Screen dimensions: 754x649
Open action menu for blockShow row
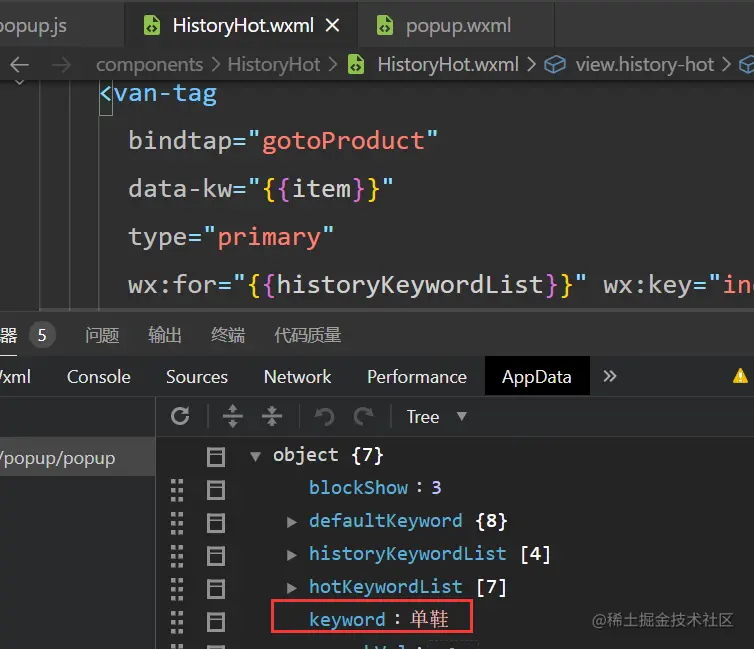point(216,490)
